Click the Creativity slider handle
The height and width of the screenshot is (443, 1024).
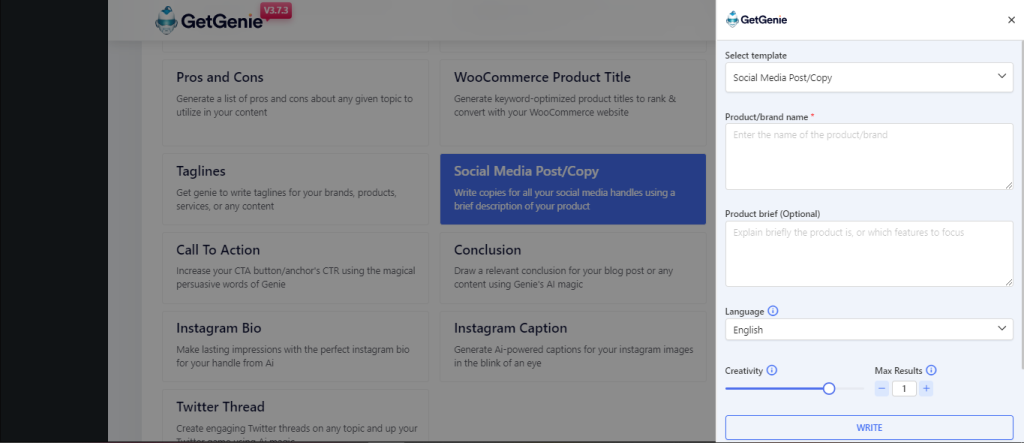pyautogui.click(x=829, y=389)
